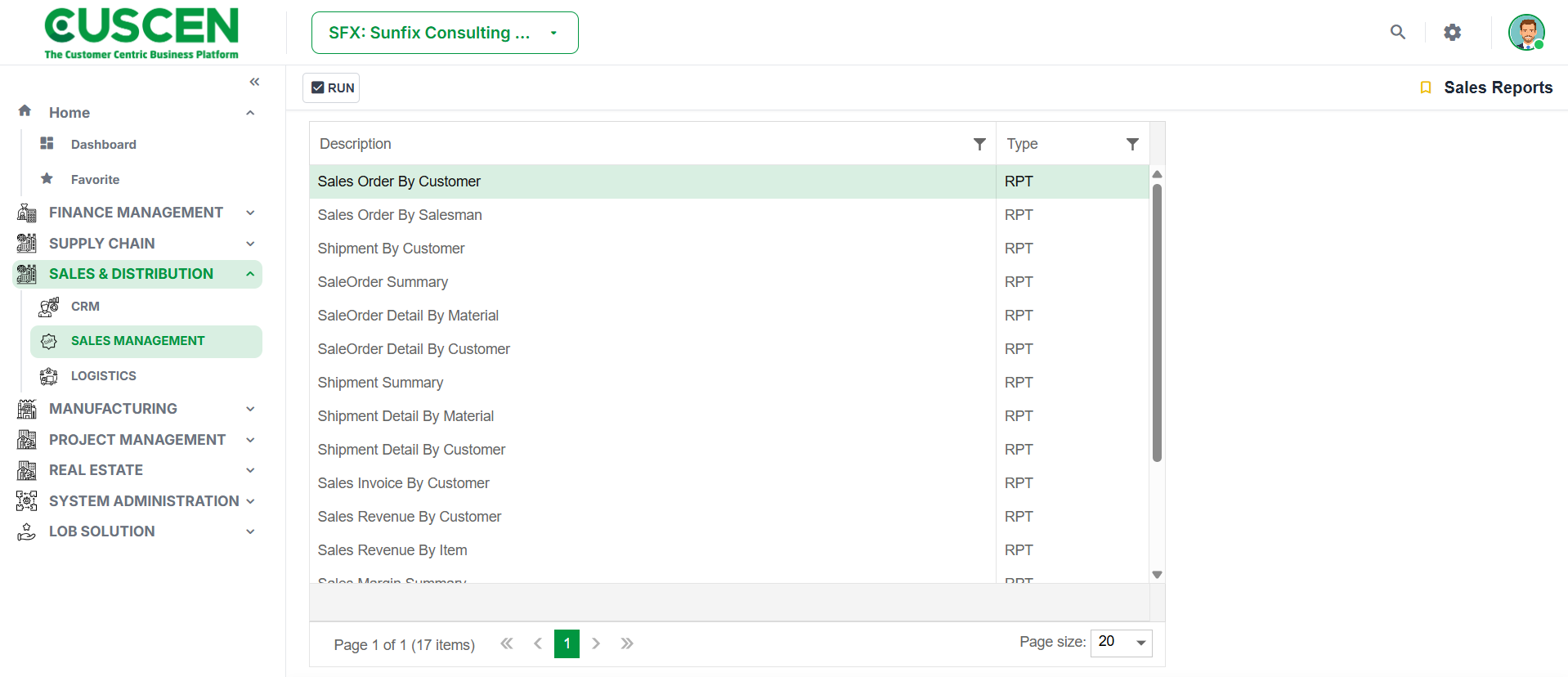Select the Sales Invoice By Customer report row
Screen dimensions: 1568x677
[729, 483]
